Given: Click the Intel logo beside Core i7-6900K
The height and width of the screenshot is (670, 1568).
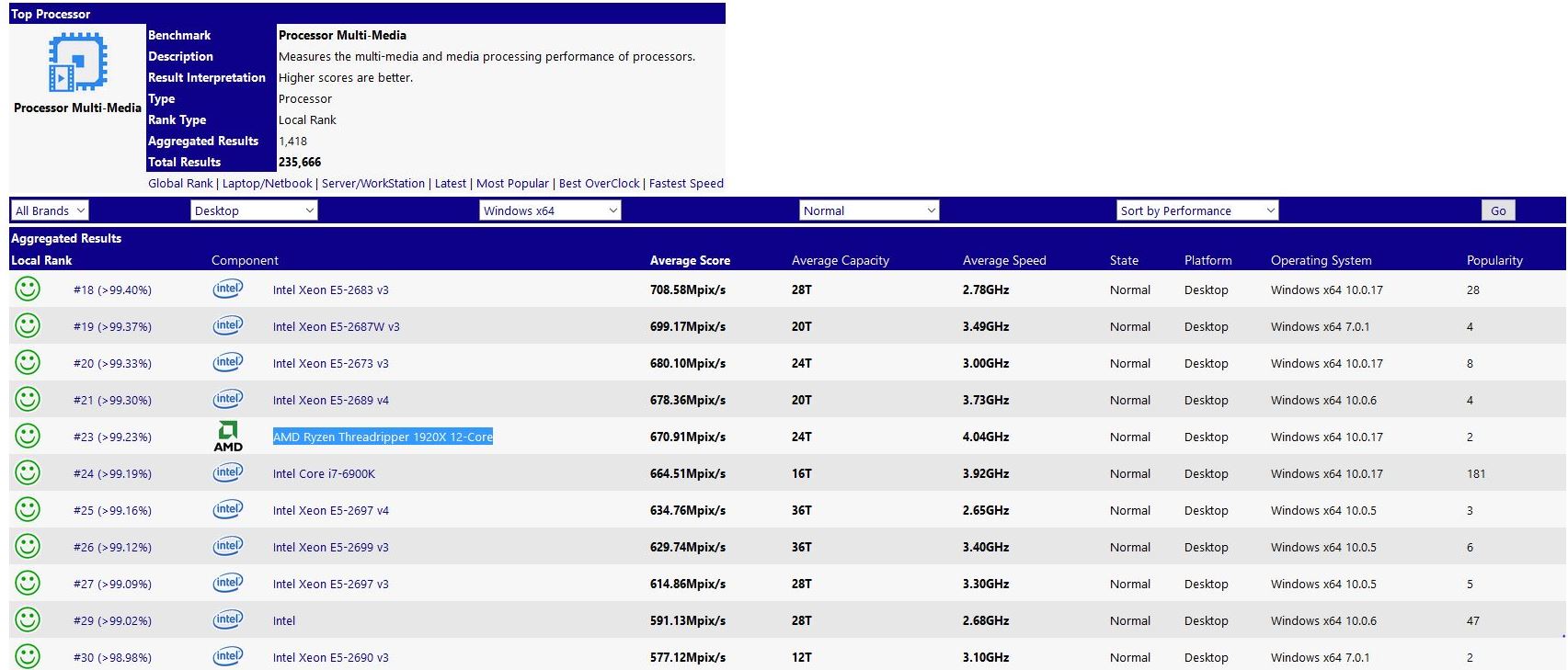Looking at the screenshot, I should point(228,472).
